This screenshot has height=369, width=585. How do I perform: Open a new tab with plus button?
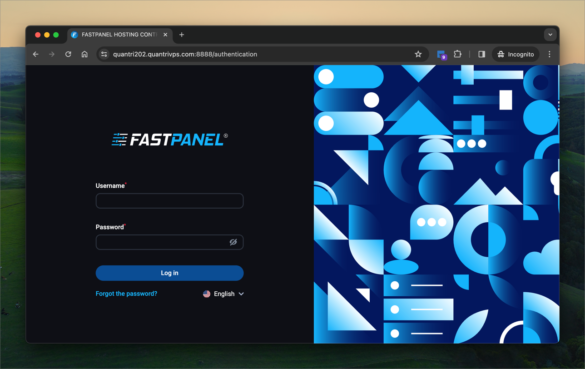182,35
